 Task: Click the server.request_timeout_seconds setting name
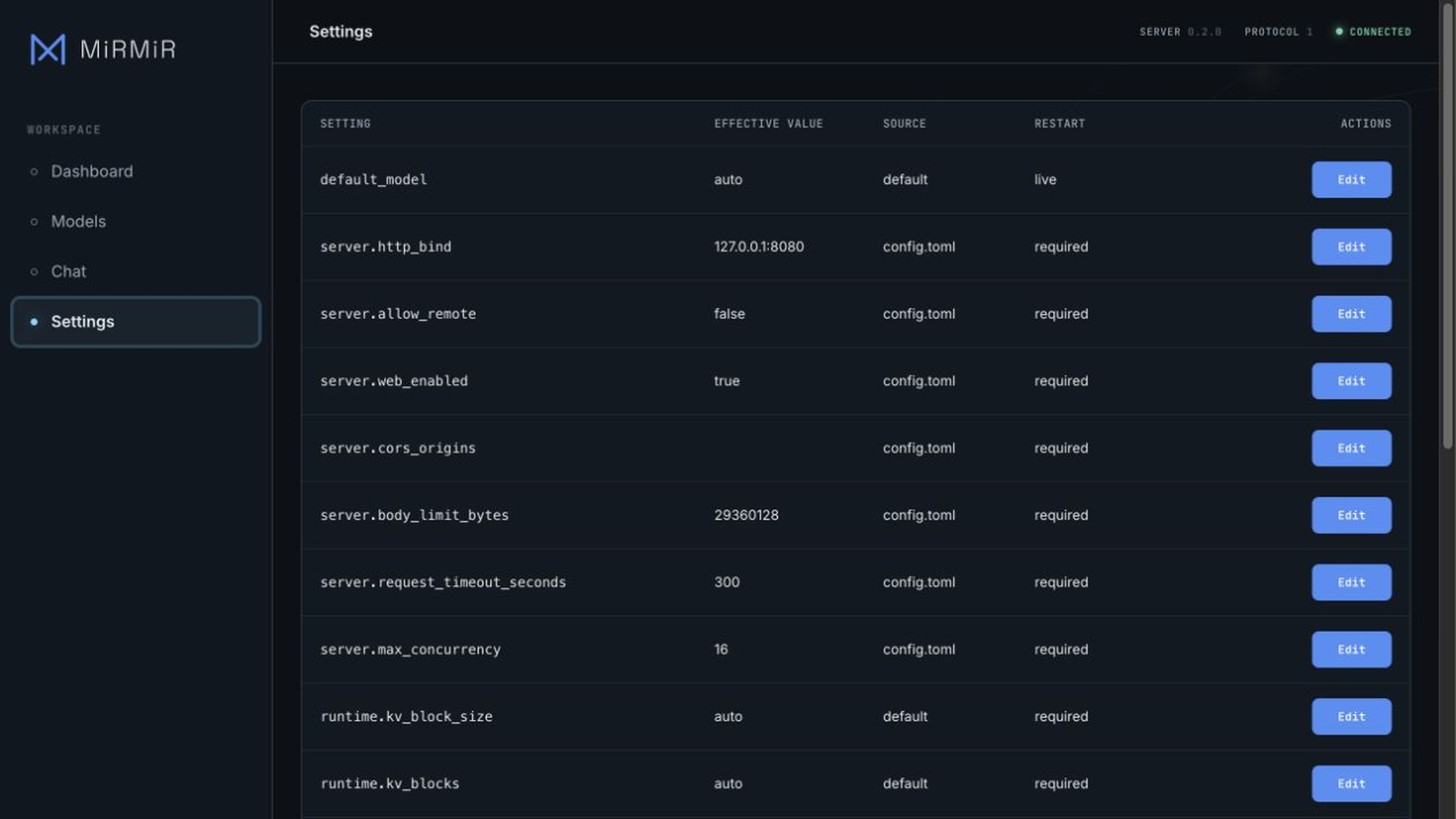[442, 582]
